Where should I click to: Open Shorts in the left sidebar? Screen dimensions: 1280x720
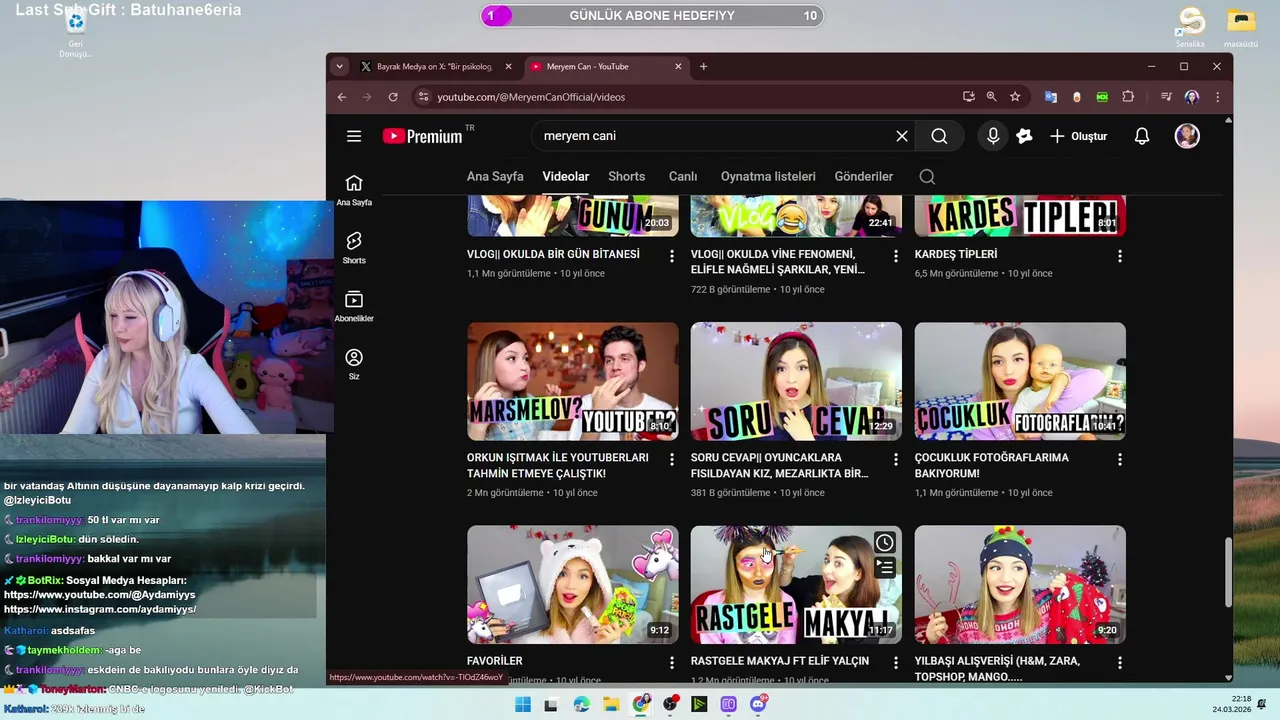(x=354, y=248)
